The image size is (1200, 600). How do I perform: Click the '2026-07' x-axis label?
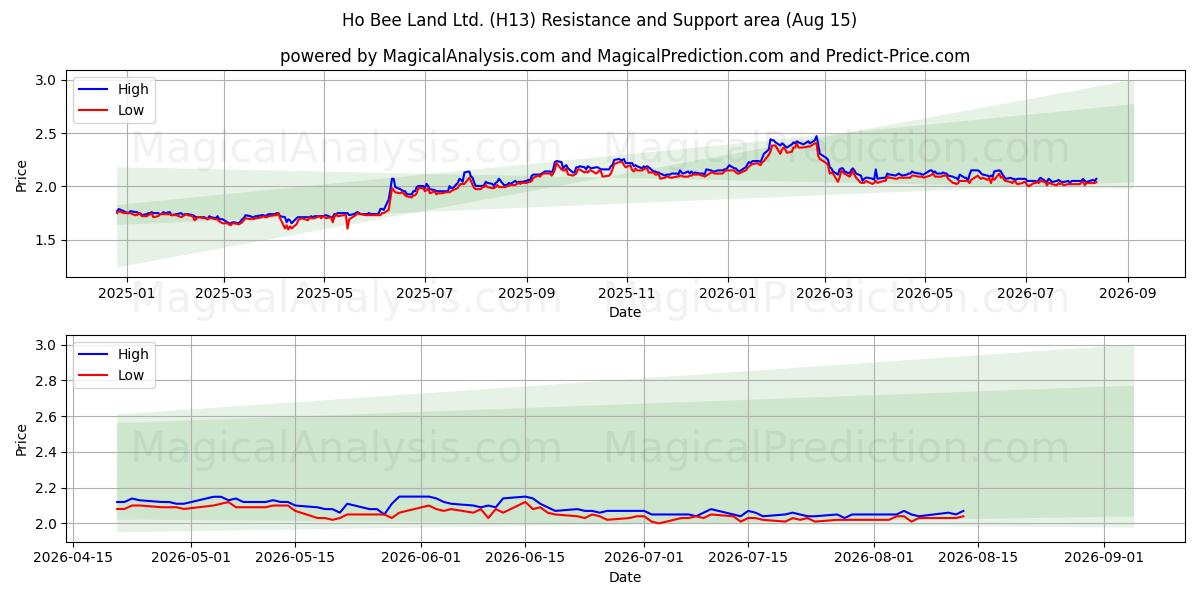click(x=1026, y=293)
